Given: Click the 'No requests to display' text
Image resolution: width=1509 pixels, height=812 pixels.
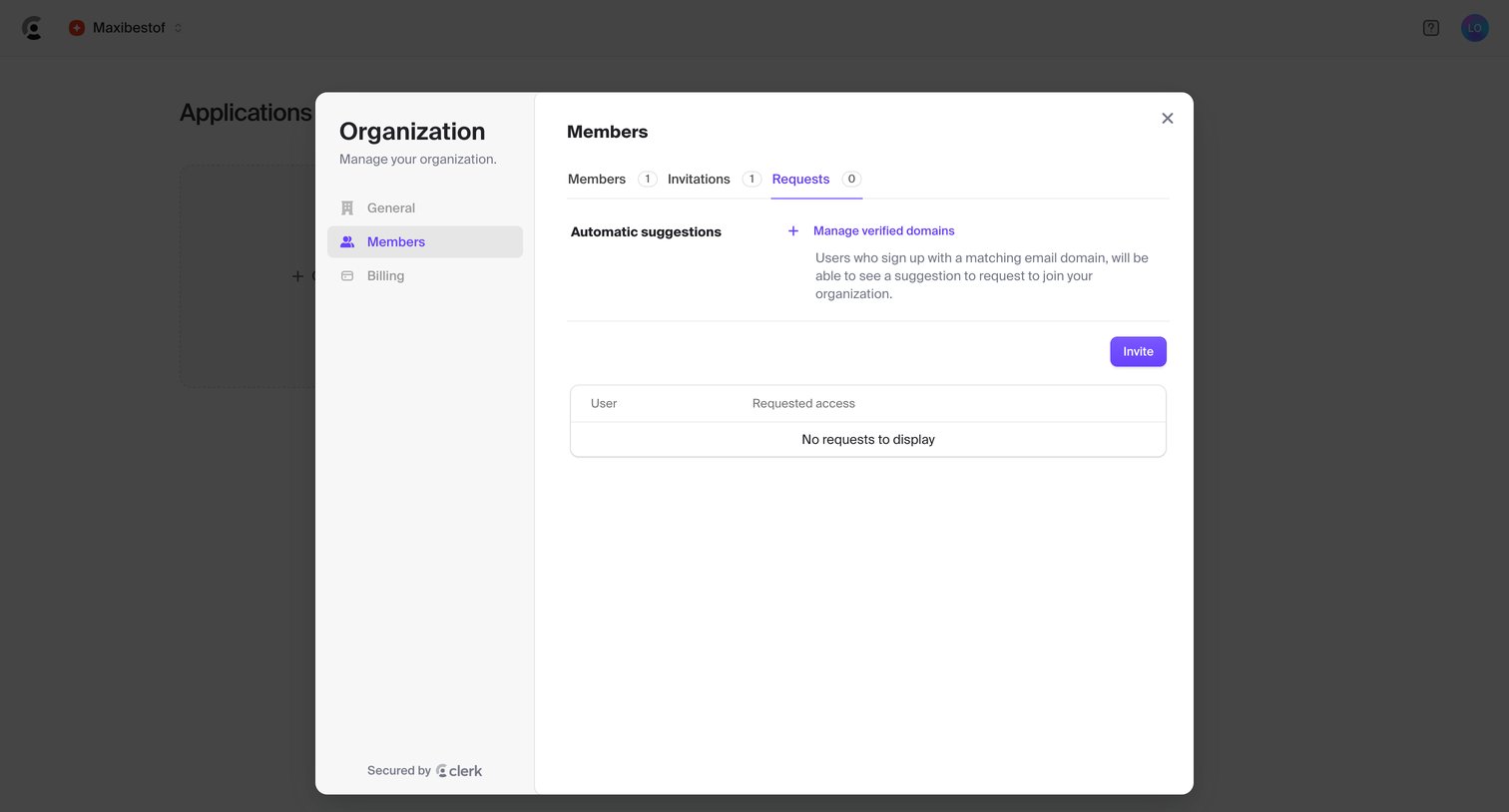Looking at the screenshot, I should (868, 440).
